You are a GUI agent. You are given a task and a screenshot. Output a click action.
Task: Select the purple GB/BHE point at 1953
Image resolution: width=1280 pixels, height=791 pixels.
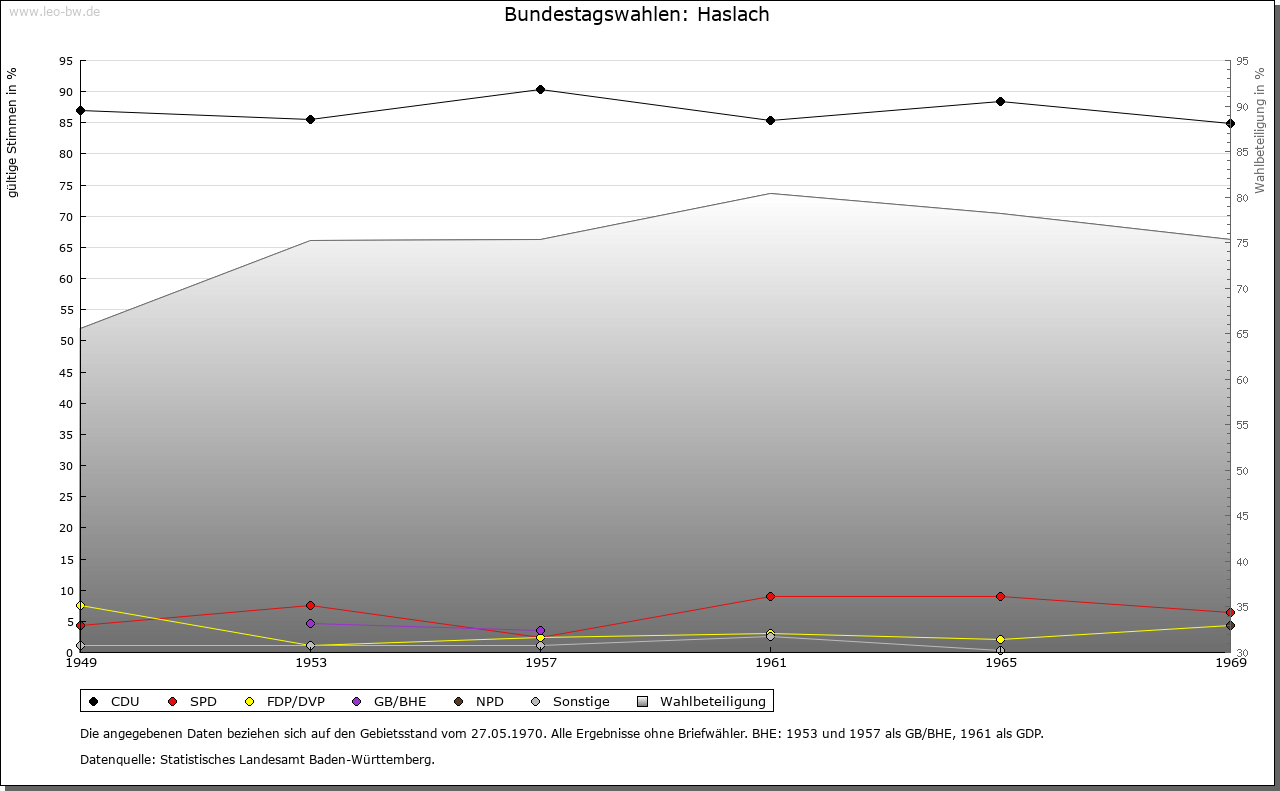[311, 624]
